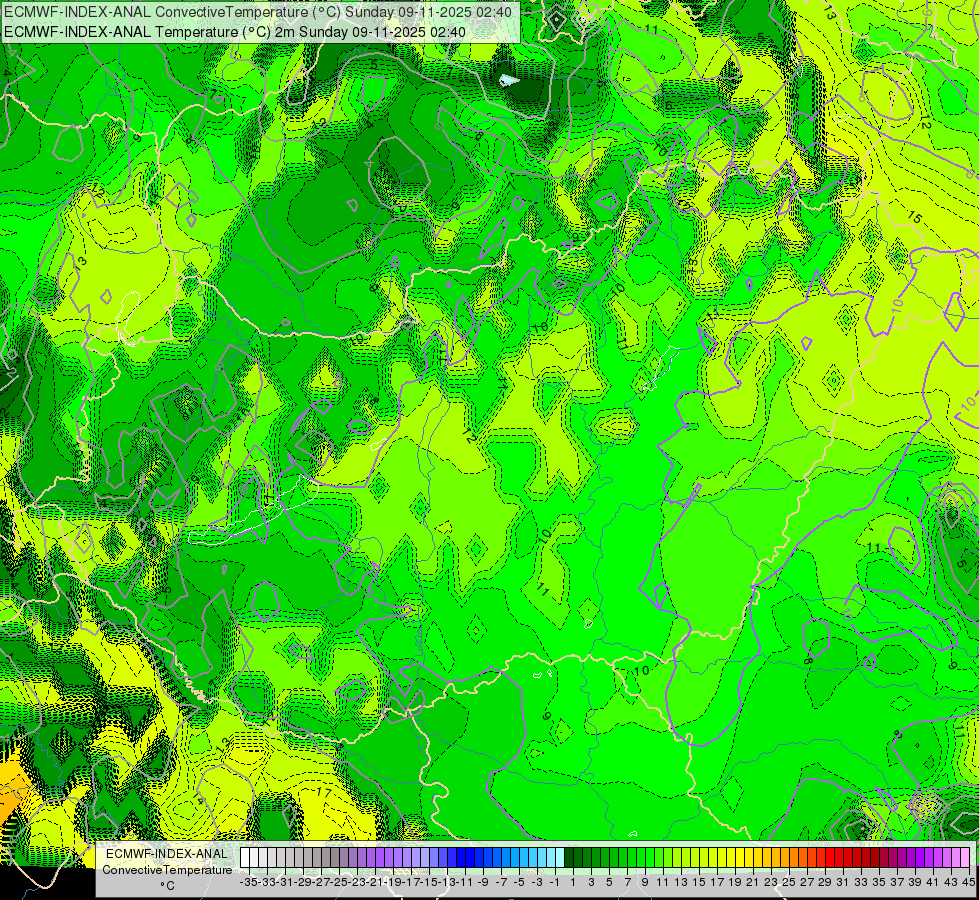Select the legend value -25
Screen dimensions: 979x900
pyautogui.click(x=339, y=882)
